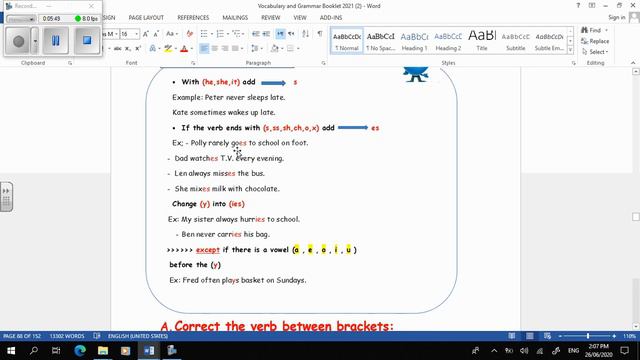Image resolution: width=640 pixels, height=360 pixels.
Task: Apply the Normal style
Action: [x=347, y=41]
